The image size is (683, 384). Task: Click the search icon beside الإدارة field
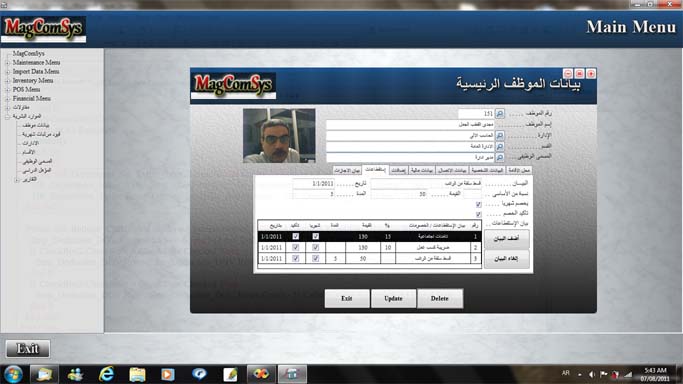(x=500, y=135)
